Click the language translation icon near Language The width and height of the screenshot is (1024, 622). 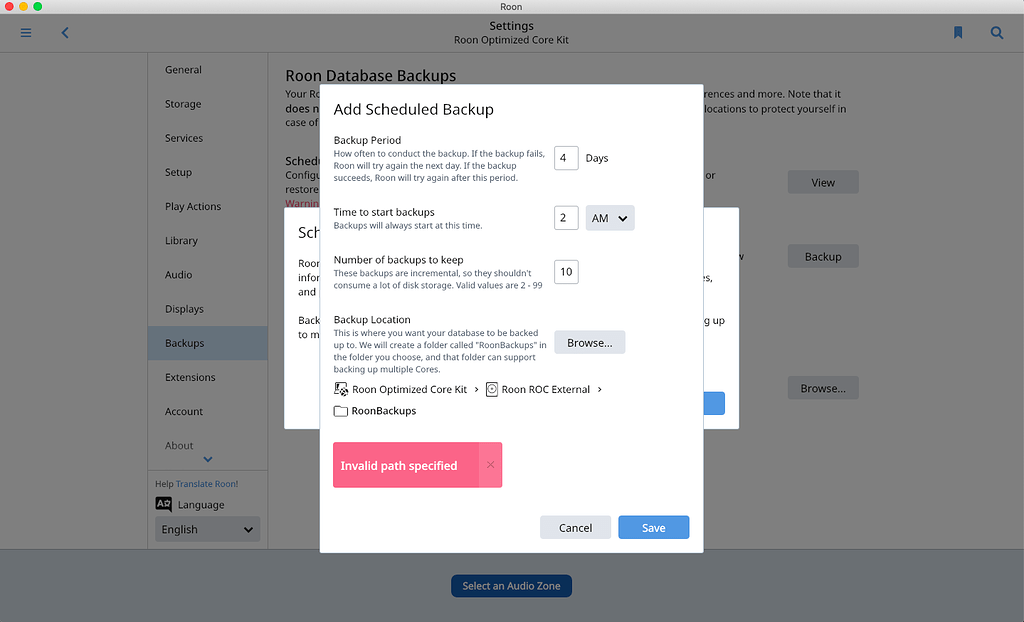[x=163, y=504]
